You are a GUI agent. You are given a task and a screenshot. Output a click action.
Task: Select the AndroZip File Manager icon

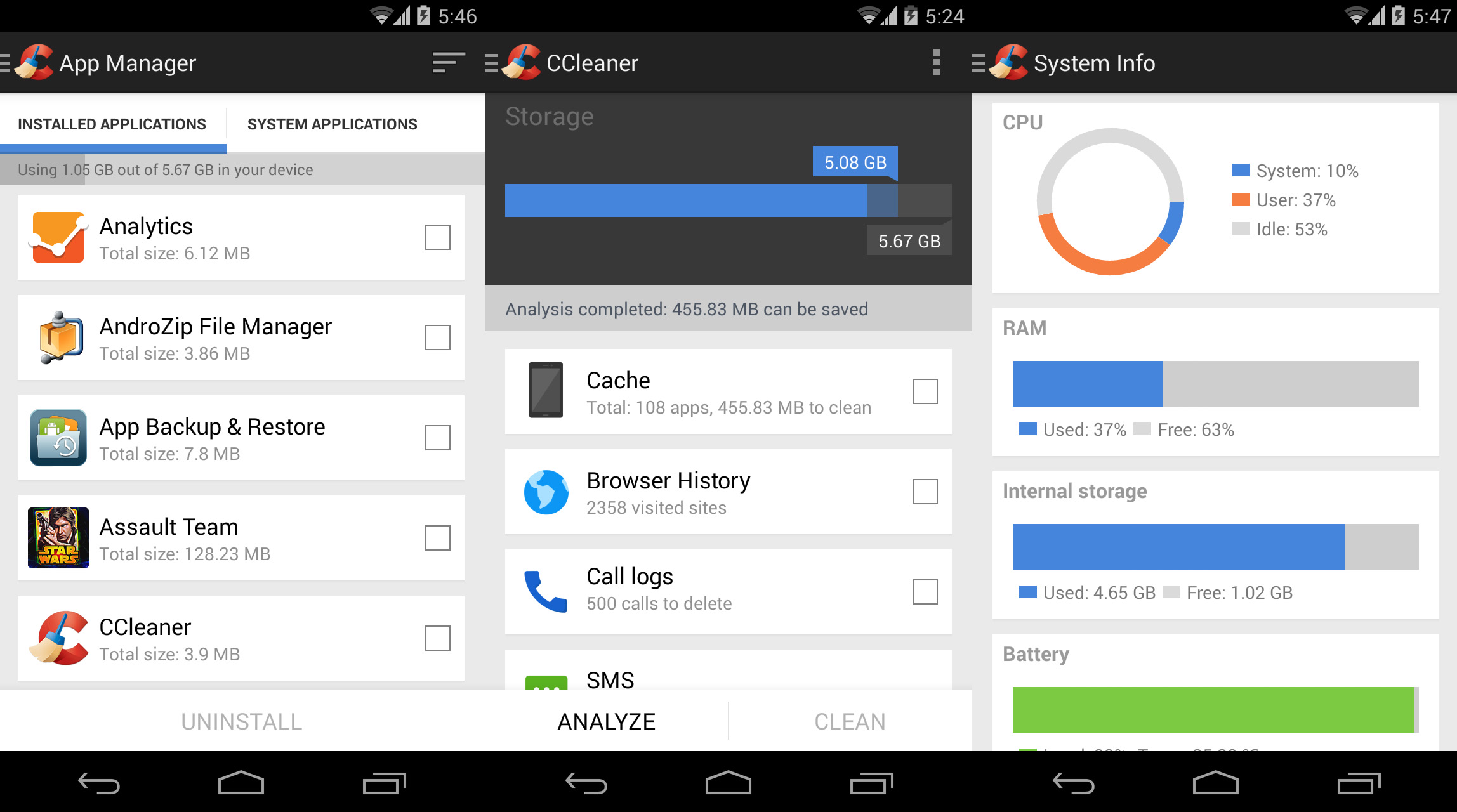click(56, 337)
